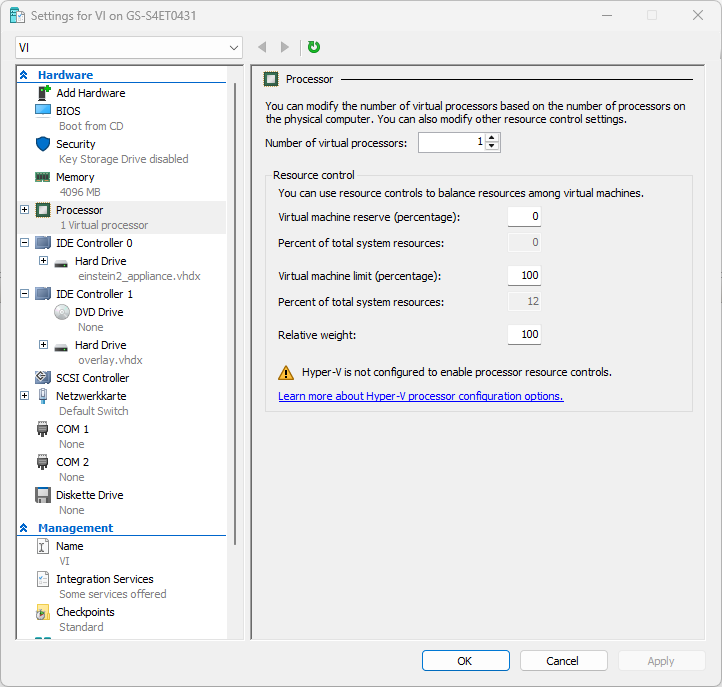
Task: Select the Diskette Drive floppy icon
Action: tap(43, 495)
